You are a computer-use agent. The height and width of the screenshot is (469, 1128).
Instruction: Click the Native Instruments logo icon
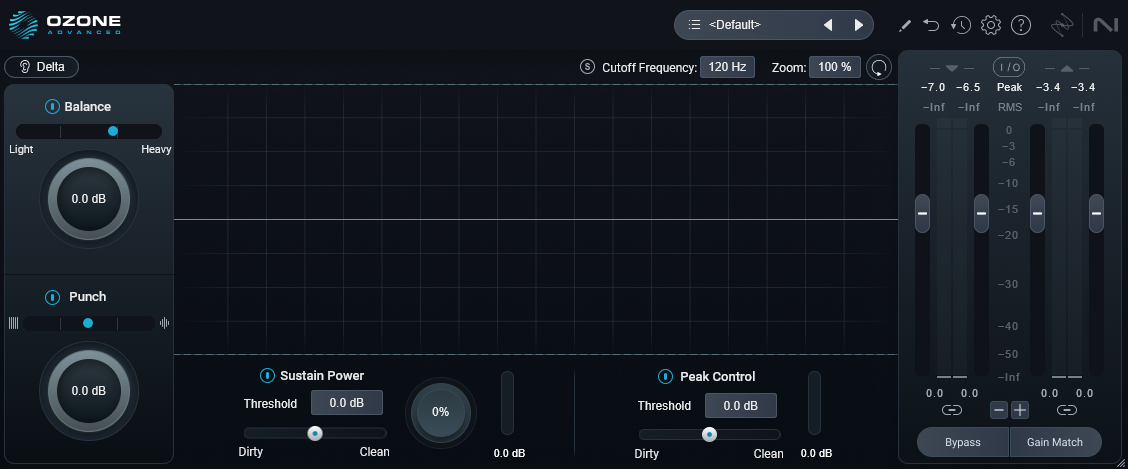pyautogui.click(x=1104, y=25)
